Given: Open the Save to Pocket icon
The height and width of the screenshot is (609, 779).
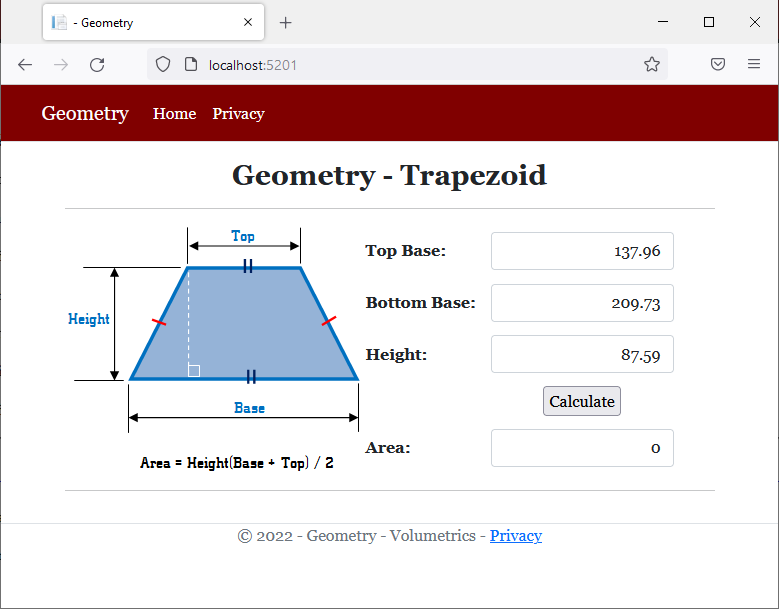Looking at the screenshot, I should tap(717, 64).
